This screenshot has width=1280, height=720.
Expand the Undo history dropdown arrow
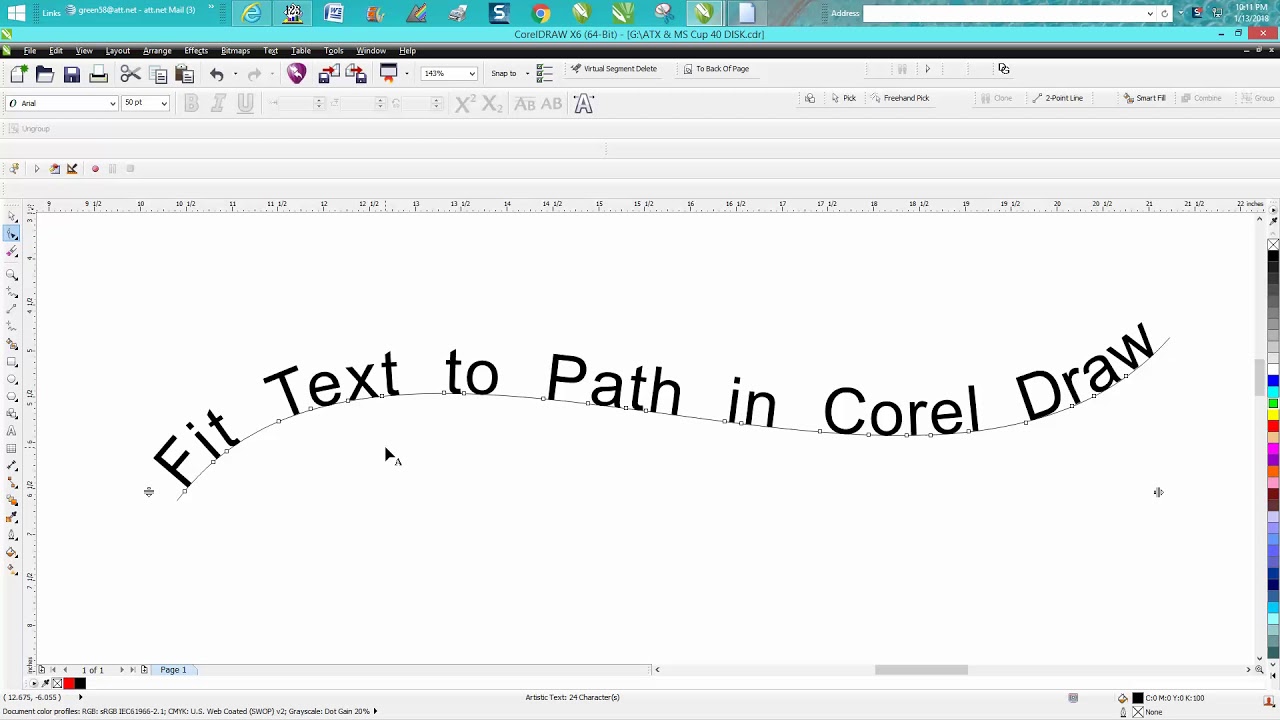[x=235, y=74]
